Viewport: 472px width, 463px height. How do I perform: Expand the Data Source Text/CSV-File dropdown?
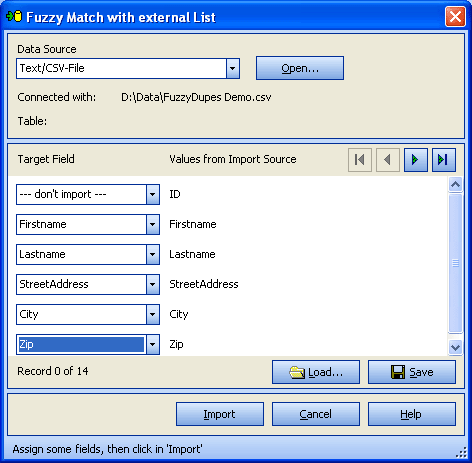[233, 69]
